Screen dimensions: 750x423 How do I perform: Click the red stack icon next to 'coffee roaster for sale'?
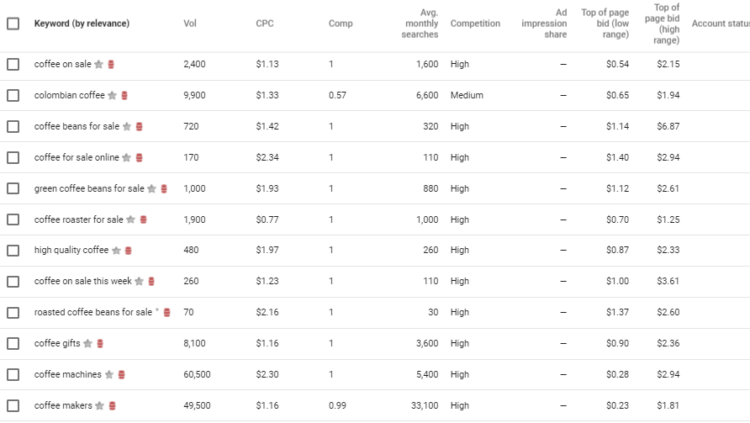(x=143, y=220)
